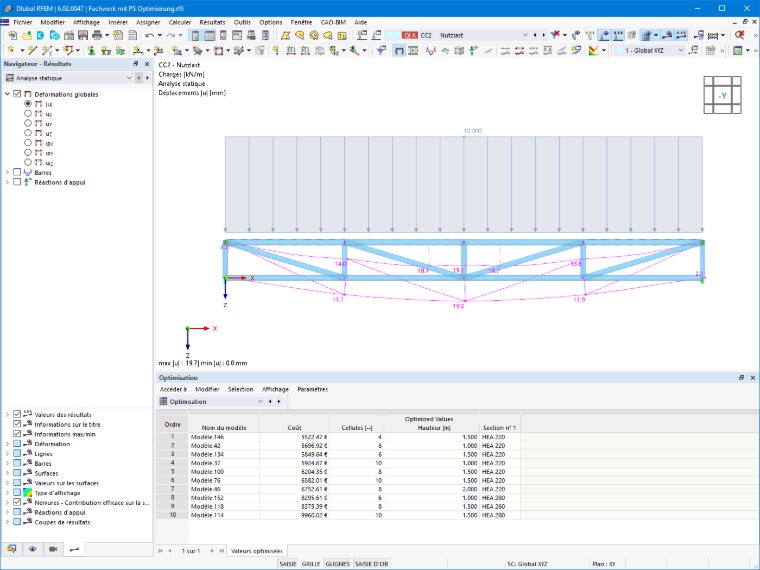Open the Nutzlast load case dropdown
760x570 pixels.
pos(483,35)
